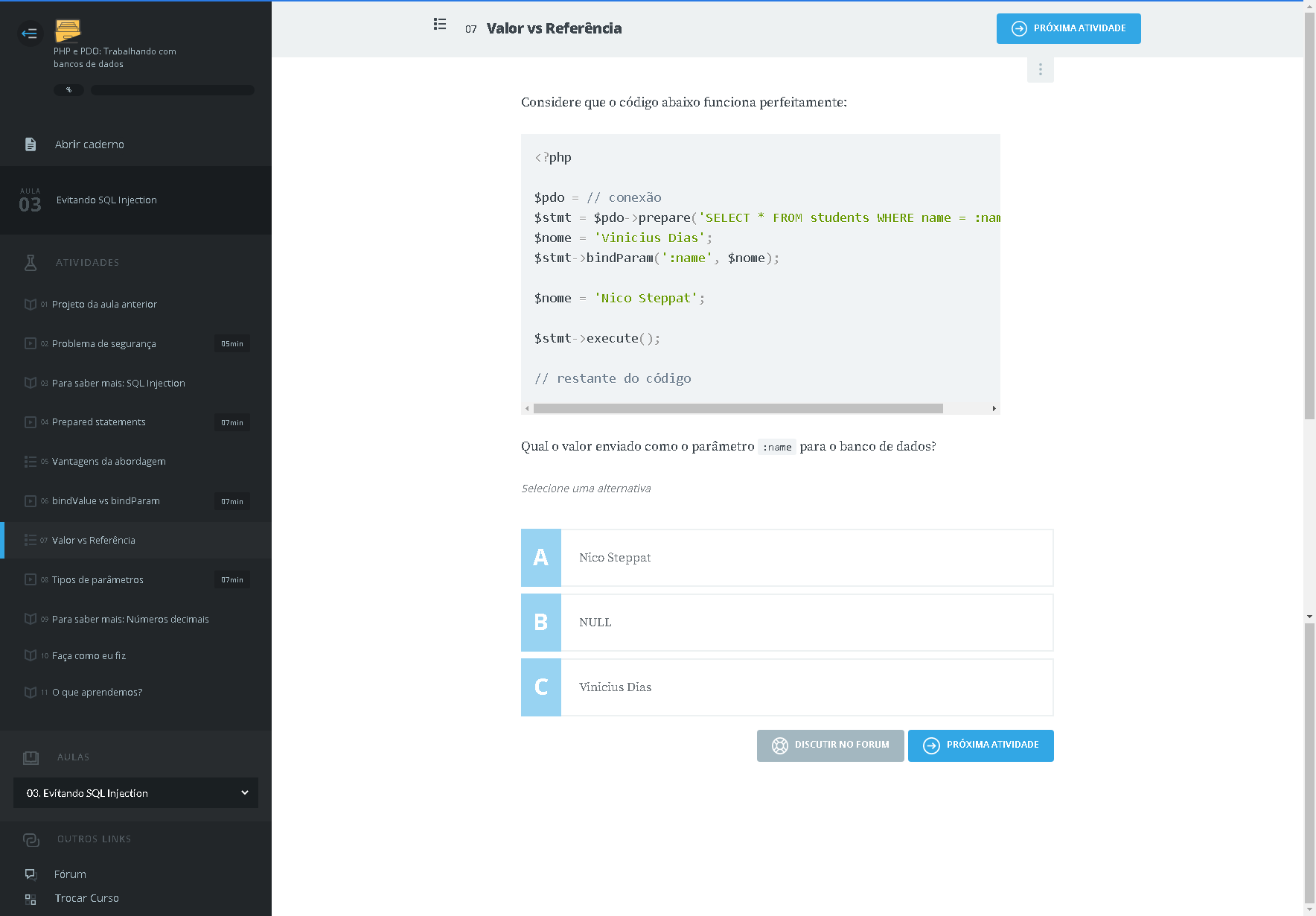Click the Trocar Curso icon
The height and width of the screenshot is (916, 1316).
point(31,899)
